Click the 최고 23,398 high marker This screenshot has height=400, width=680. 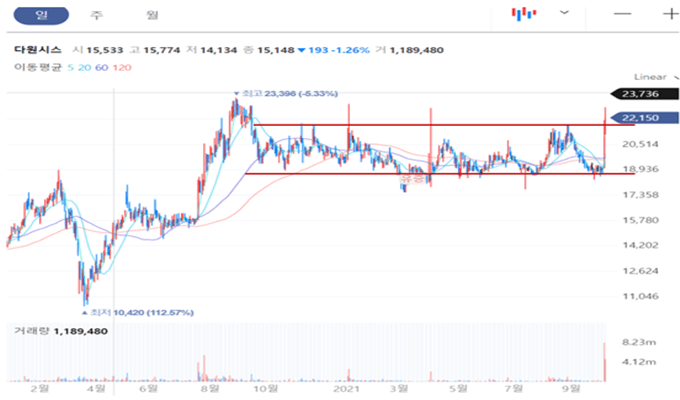286,93
